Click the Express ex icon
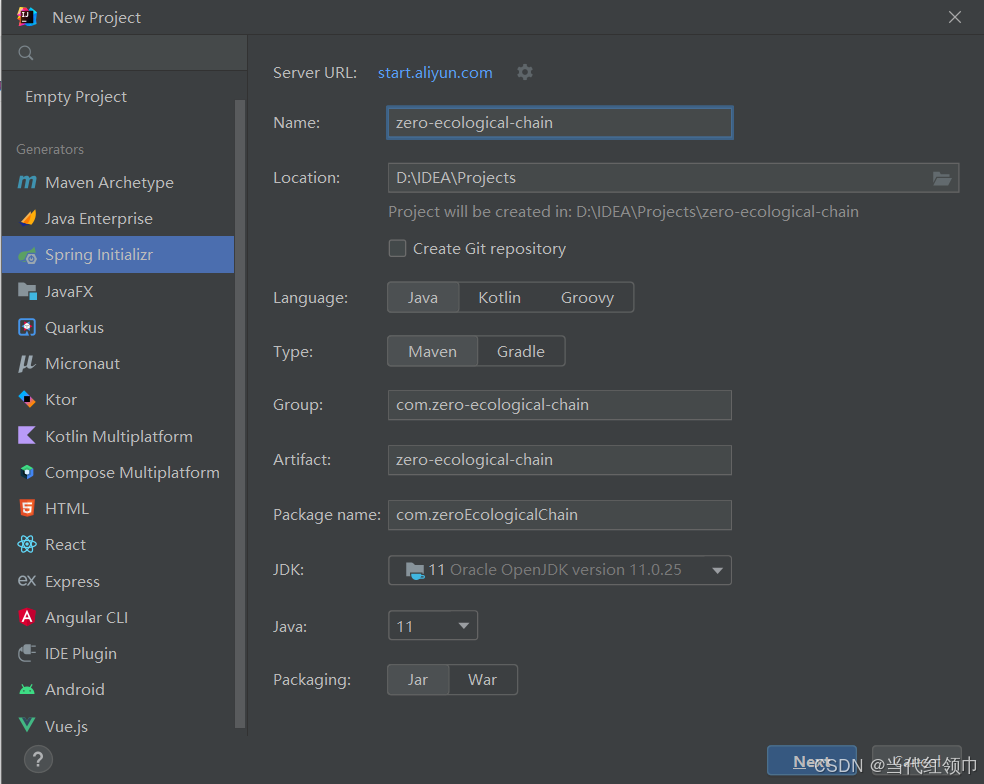 point(27,581)
